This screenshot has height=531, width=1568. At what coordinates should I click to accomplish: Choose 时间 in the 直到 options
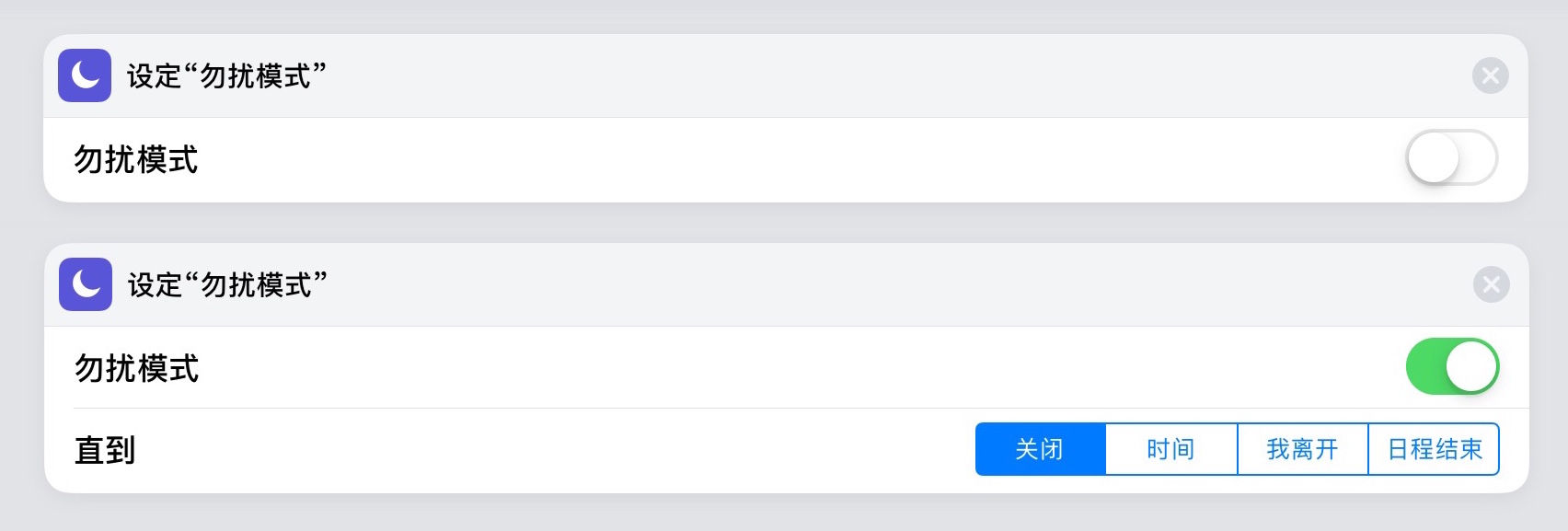1170,449
